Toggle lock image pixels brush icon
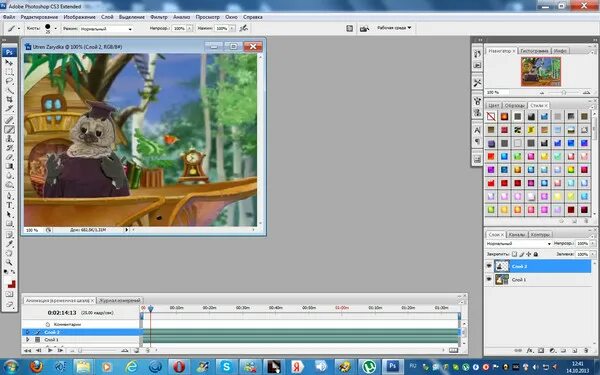 (x=522, y=254)
